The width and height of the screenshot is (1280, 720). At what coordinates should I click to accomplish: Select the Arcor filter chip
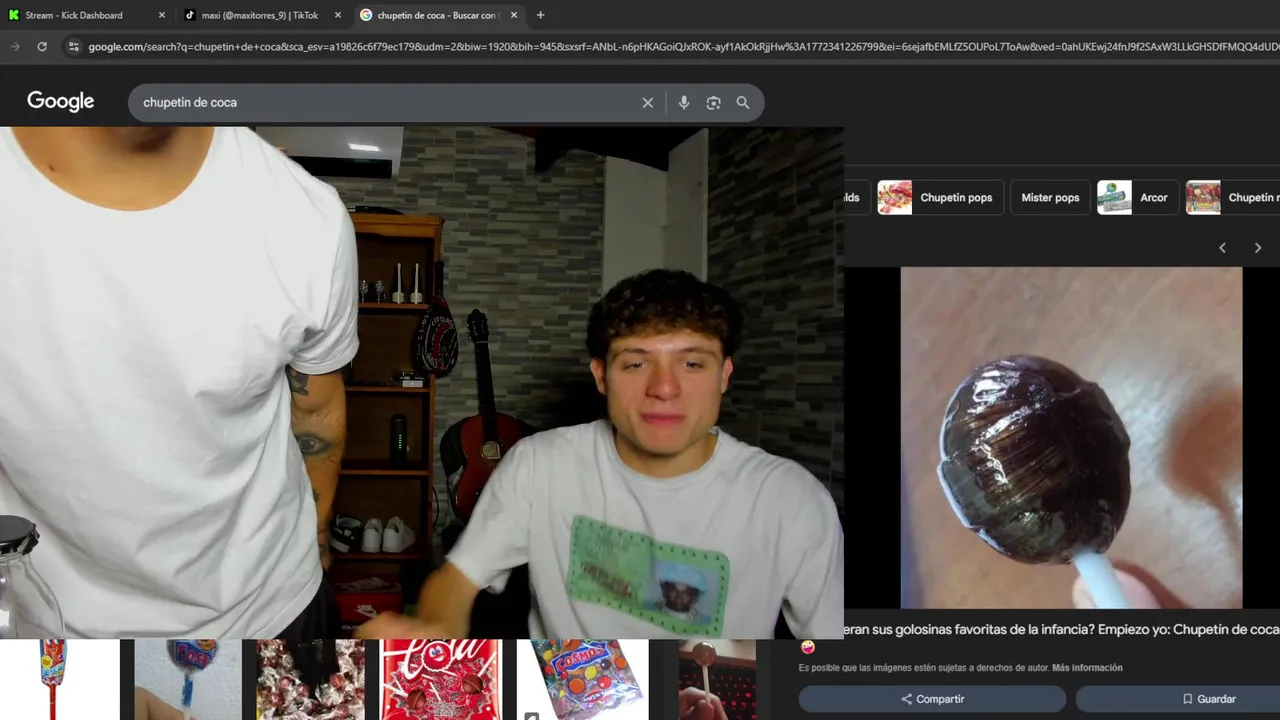[1137, 197]
